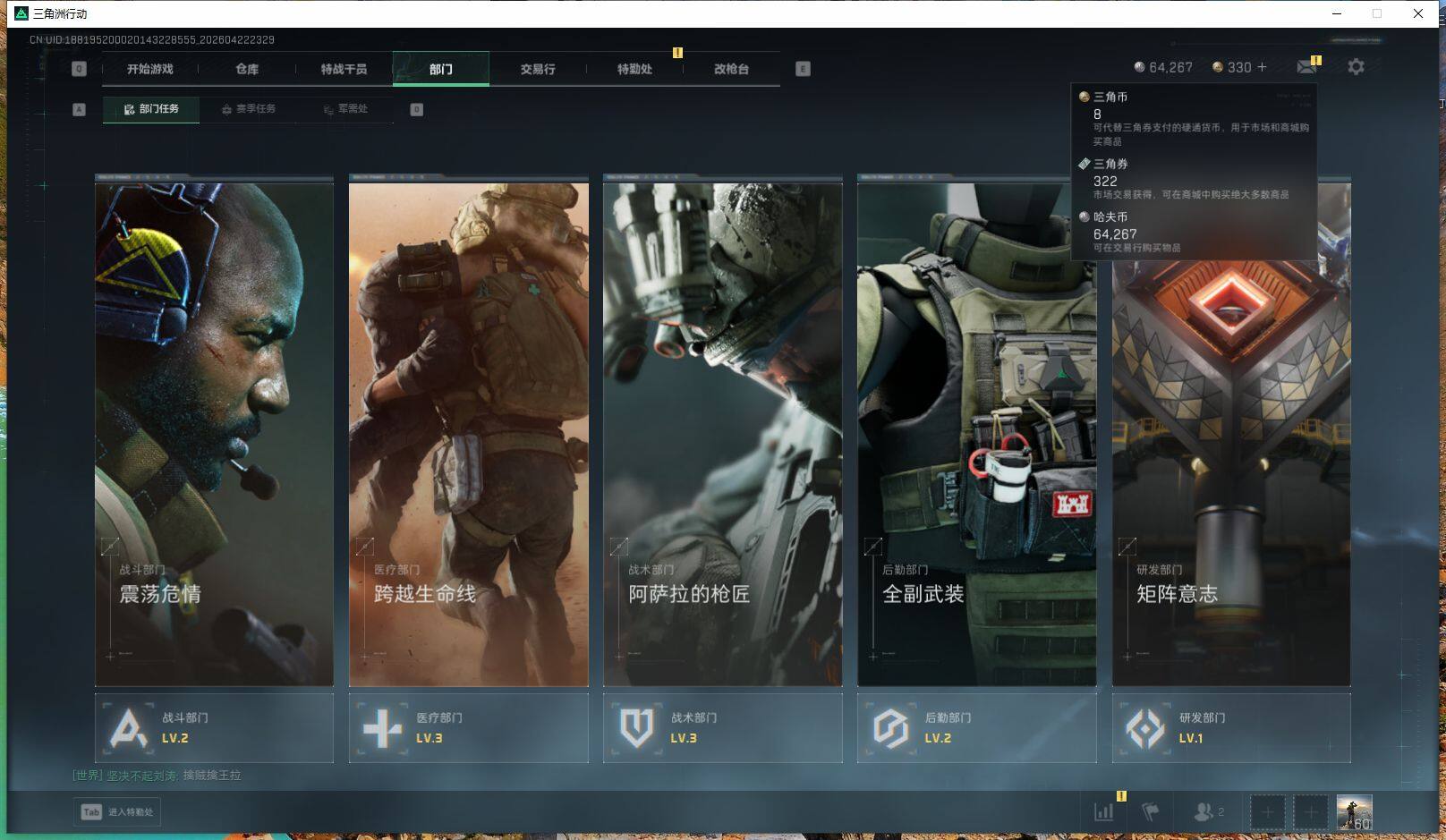Open the settings gear icon
Image resolution: width=1446 pixels, height=840 pixels.
pos(1356,67)
